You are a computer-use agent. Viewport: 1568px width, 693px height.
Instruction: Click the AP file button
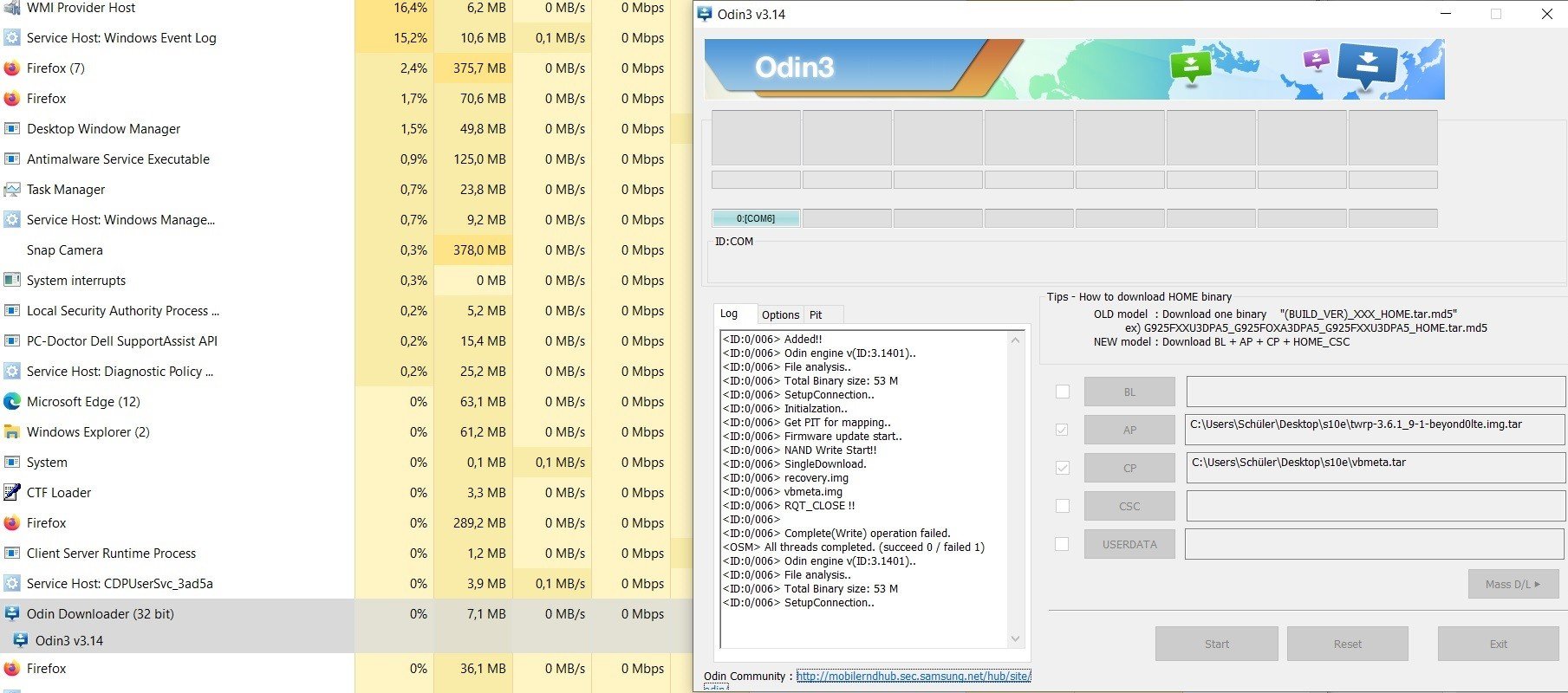click(1129, 430)
